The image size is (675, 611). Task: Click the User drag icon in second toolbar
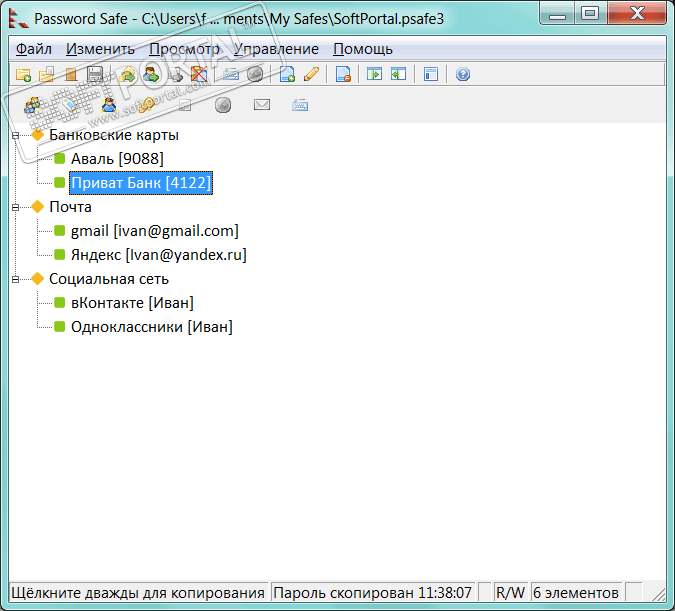pos(108,105)
